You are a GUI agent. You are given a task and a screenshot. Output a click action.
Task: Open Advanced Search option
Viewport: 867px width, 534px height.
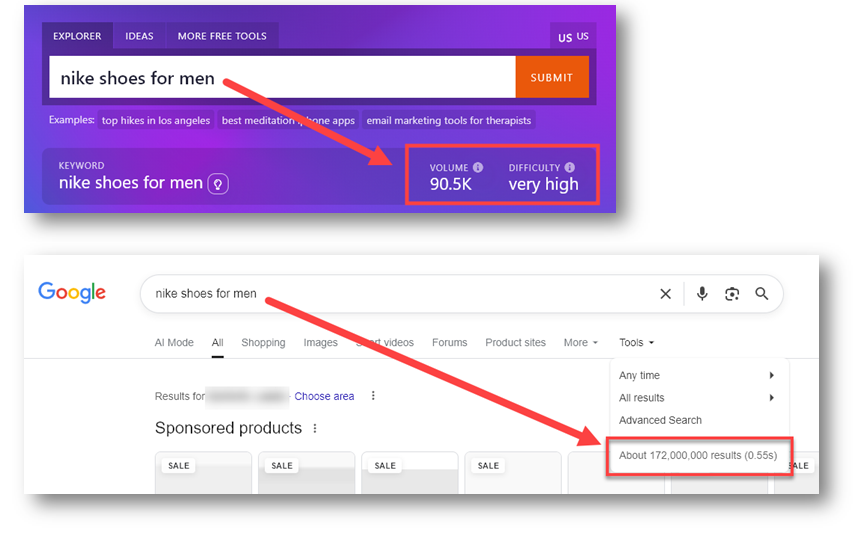pyautogui.click(x=660, y=420)
